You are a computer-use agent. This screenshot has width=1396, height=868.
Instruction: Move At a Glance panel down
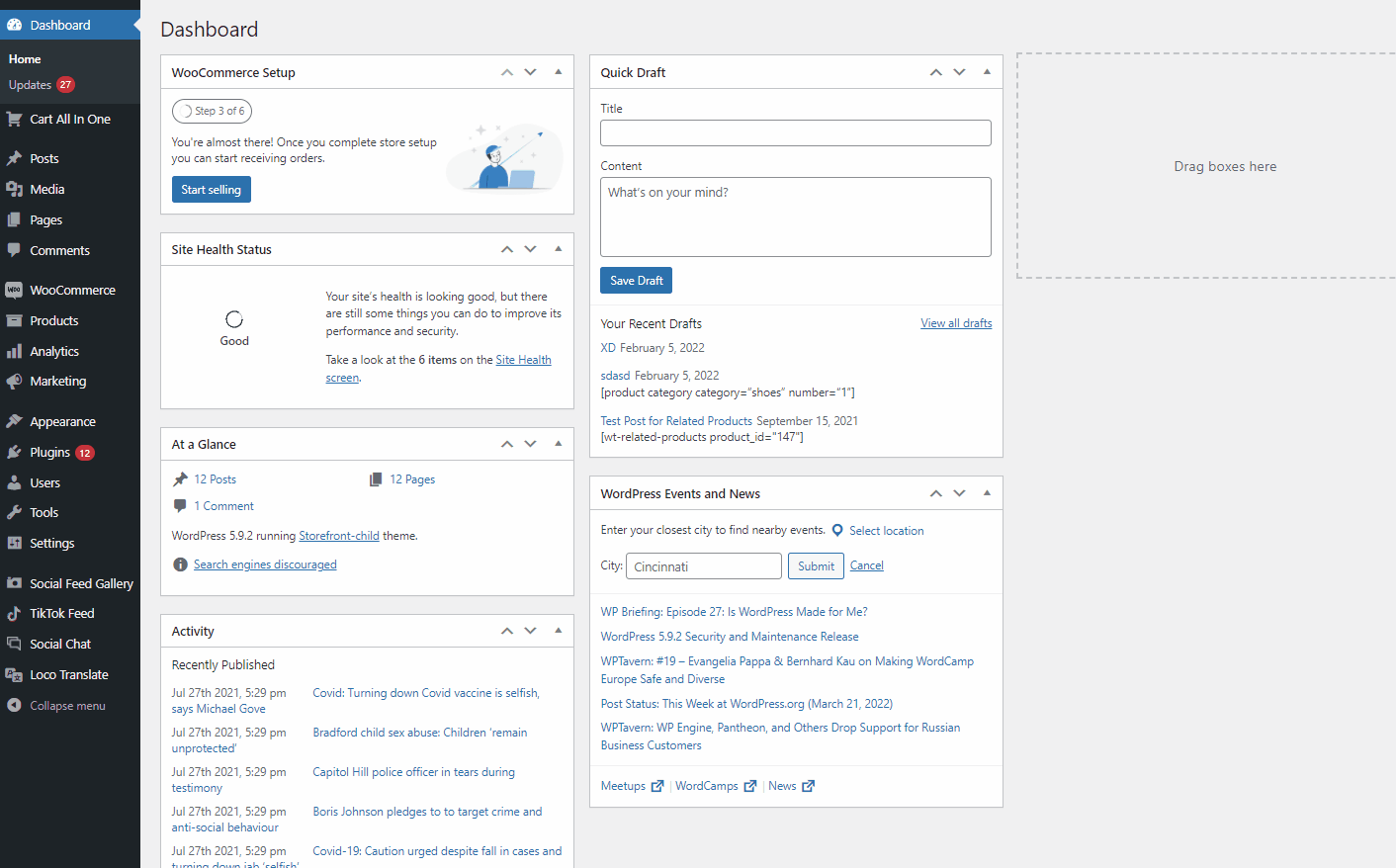tap(531, 444)
